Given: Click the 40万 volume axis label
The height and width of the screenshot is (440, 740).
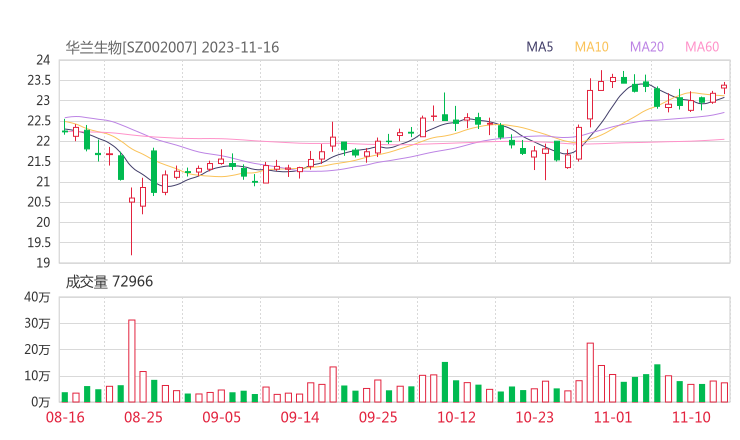Looking at the screenshot, I should click(x=37, y=297).
